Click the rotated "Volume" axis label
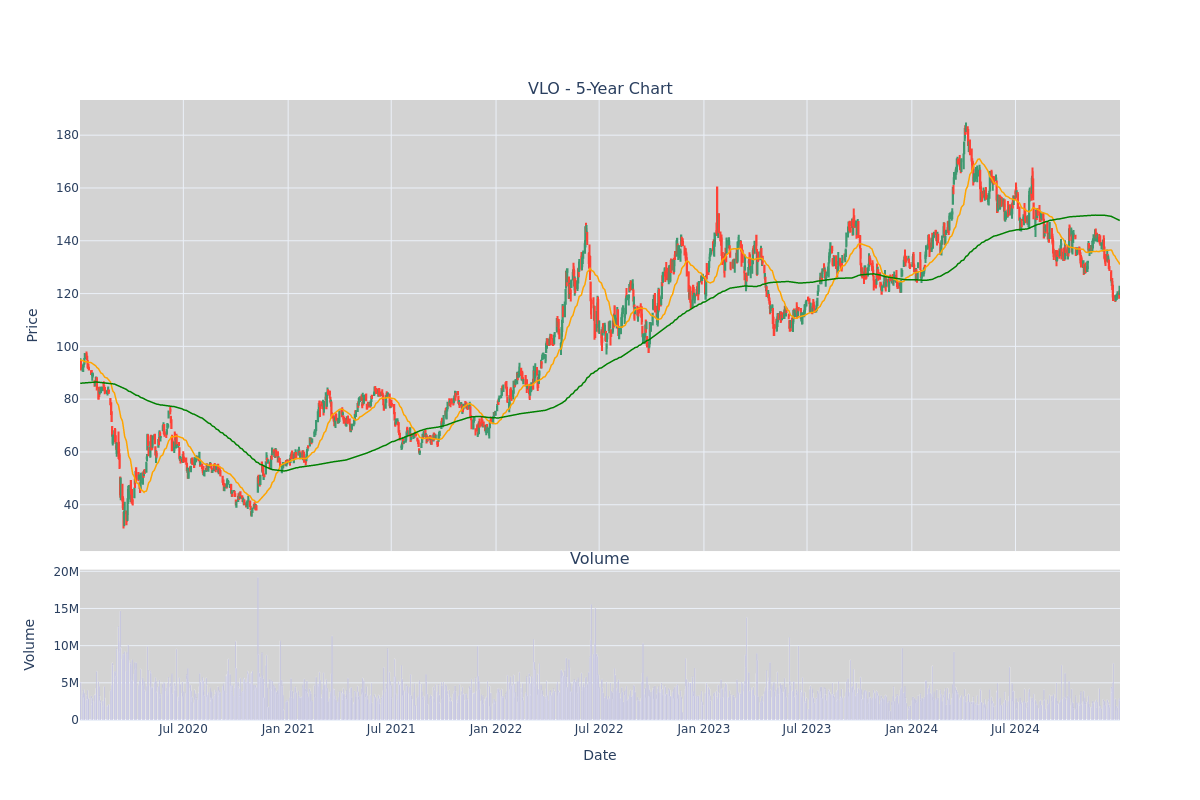Viewport: 1200px width, 800px height. (x=31, y=644)
